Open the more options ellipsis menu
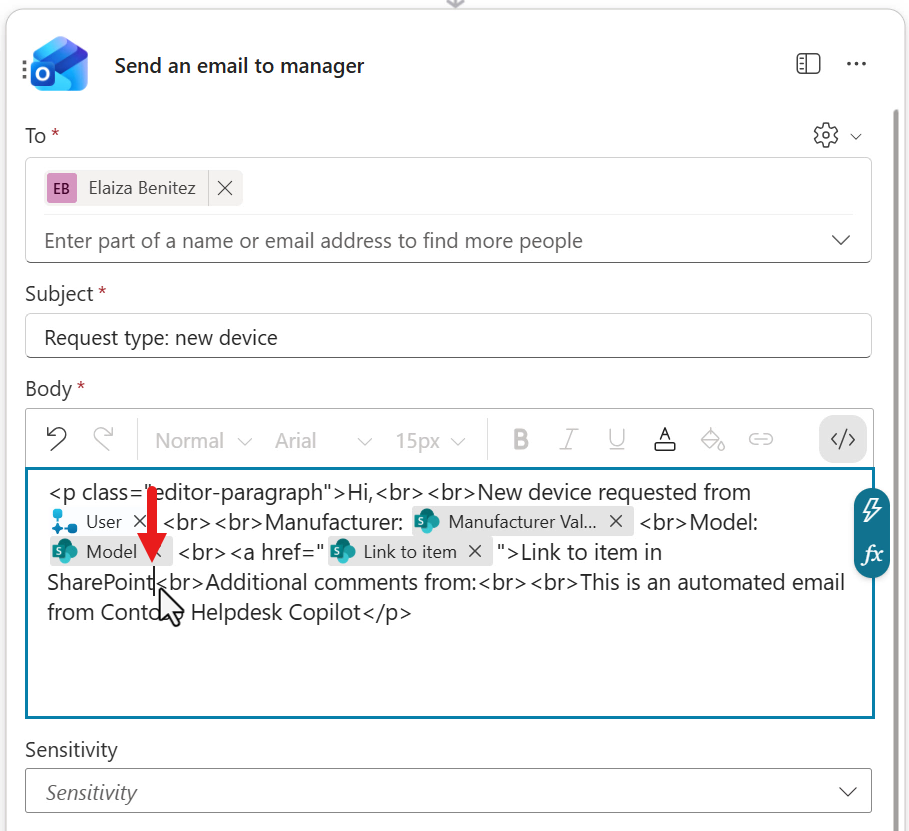 [x=856, y=65]
